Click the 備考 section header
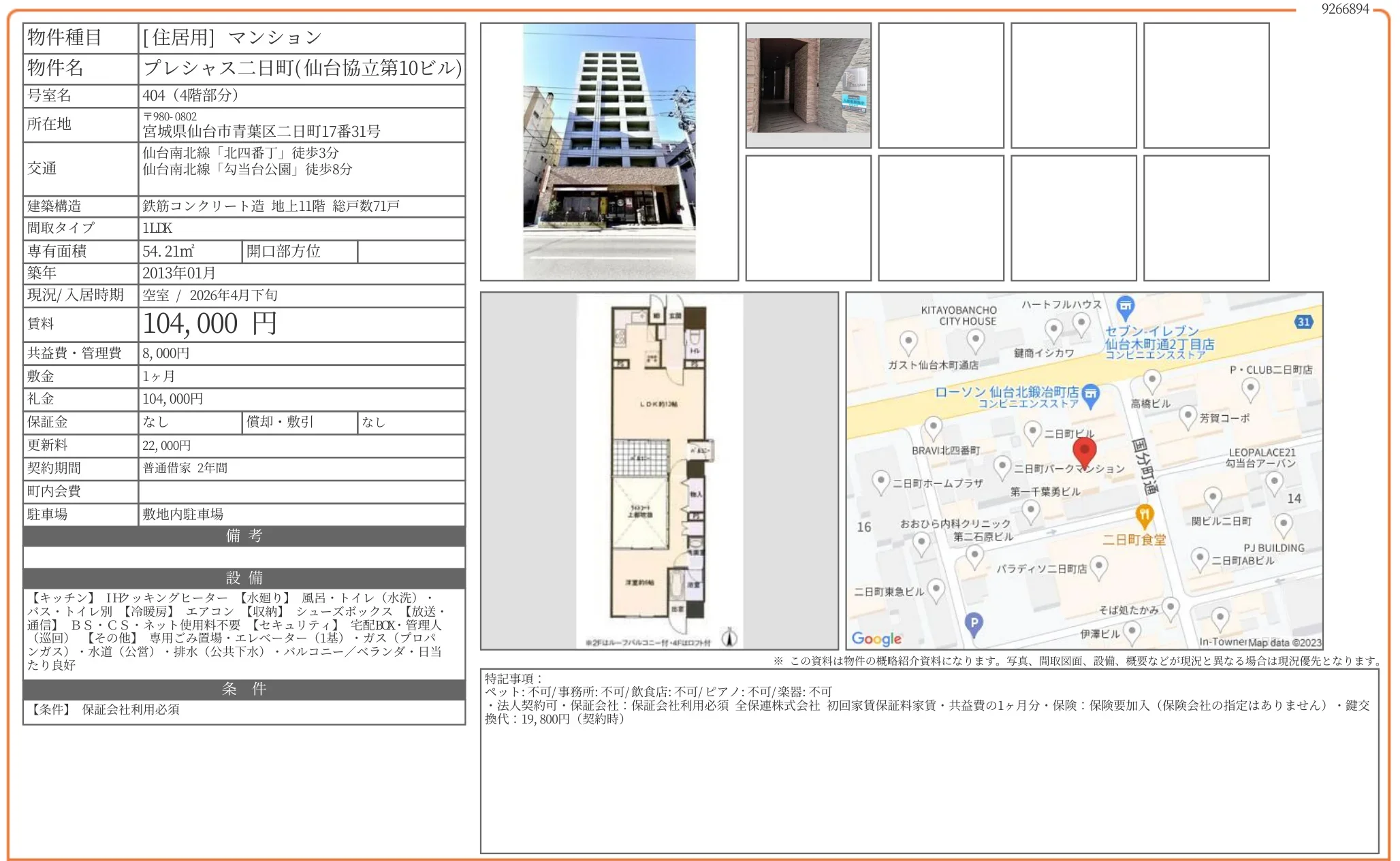1400x861 pixels. 244,536
